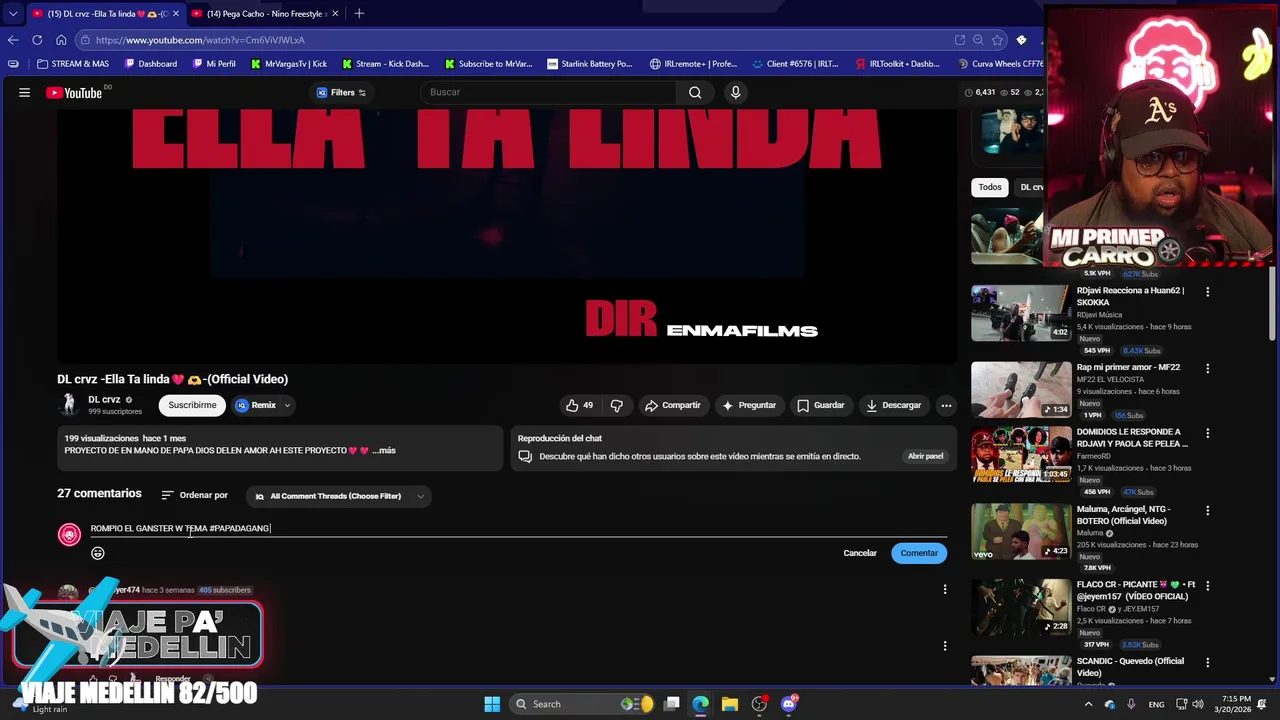1280x720 pixels.
Task: Open MrVargasTv Kick bookmark
Action: [x=289, y=64]
